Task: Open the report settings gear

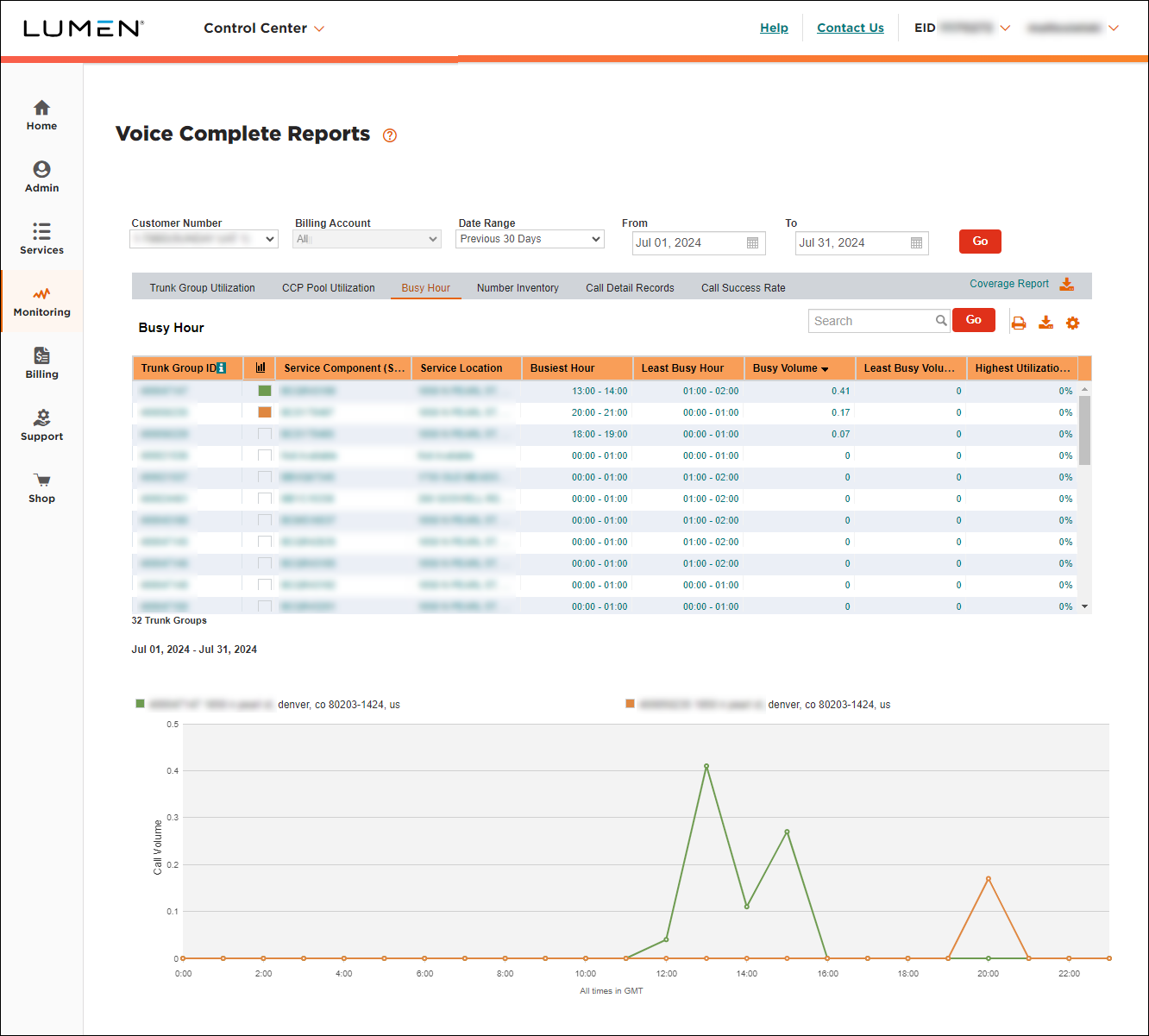Action: point(1072,322)
